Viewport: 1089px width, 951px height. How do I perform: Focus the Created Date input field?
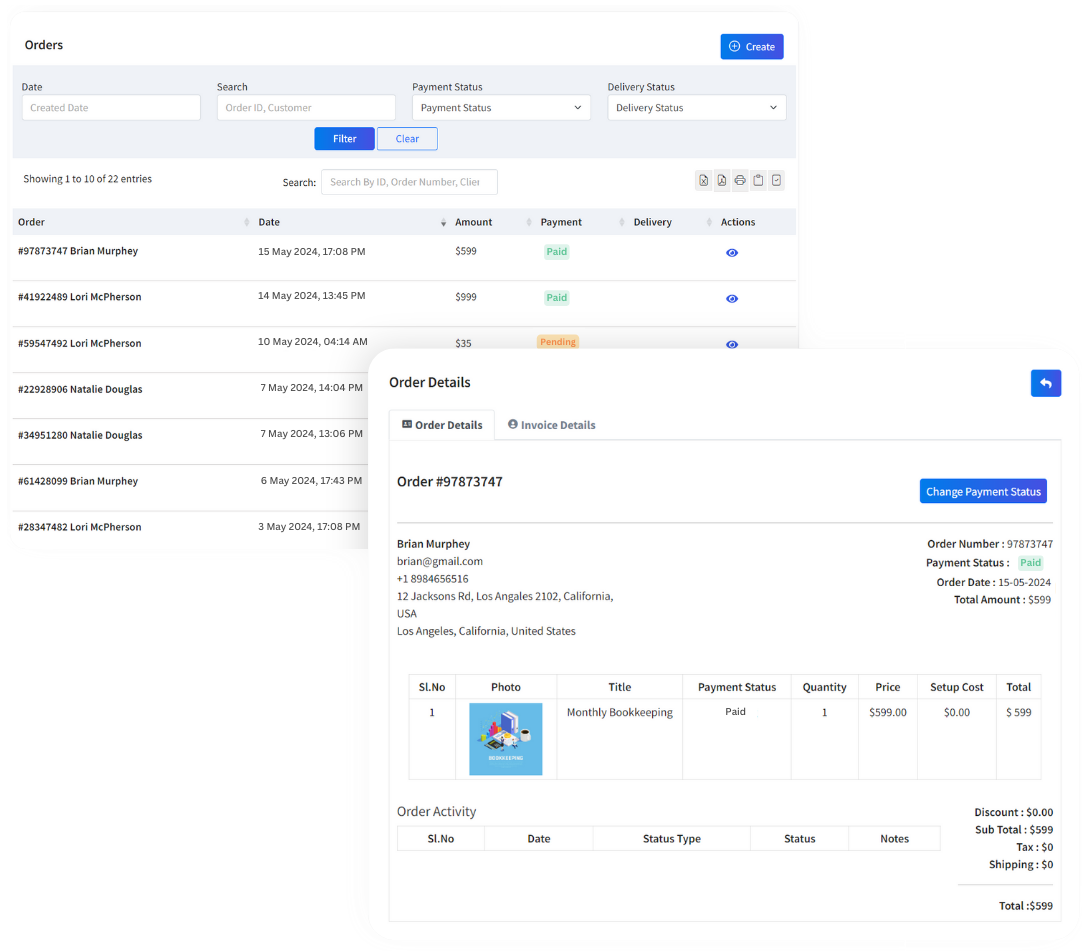(x=111, y=108)
